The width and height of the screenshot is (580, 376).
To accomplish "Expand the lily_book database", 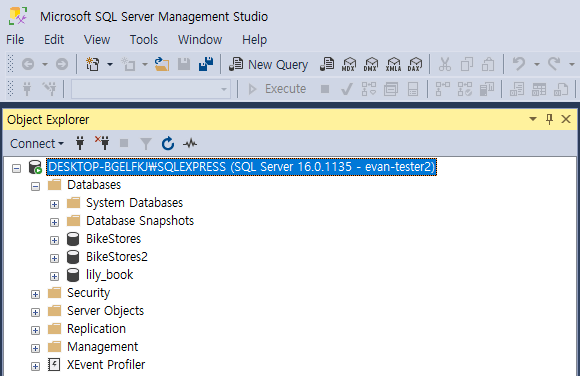I will tap(54, 276).
